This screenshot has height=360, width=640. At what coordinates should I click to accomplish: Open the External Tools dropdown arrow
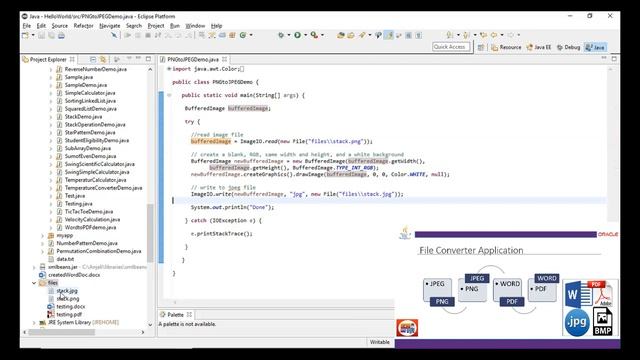tap(322, 35)
